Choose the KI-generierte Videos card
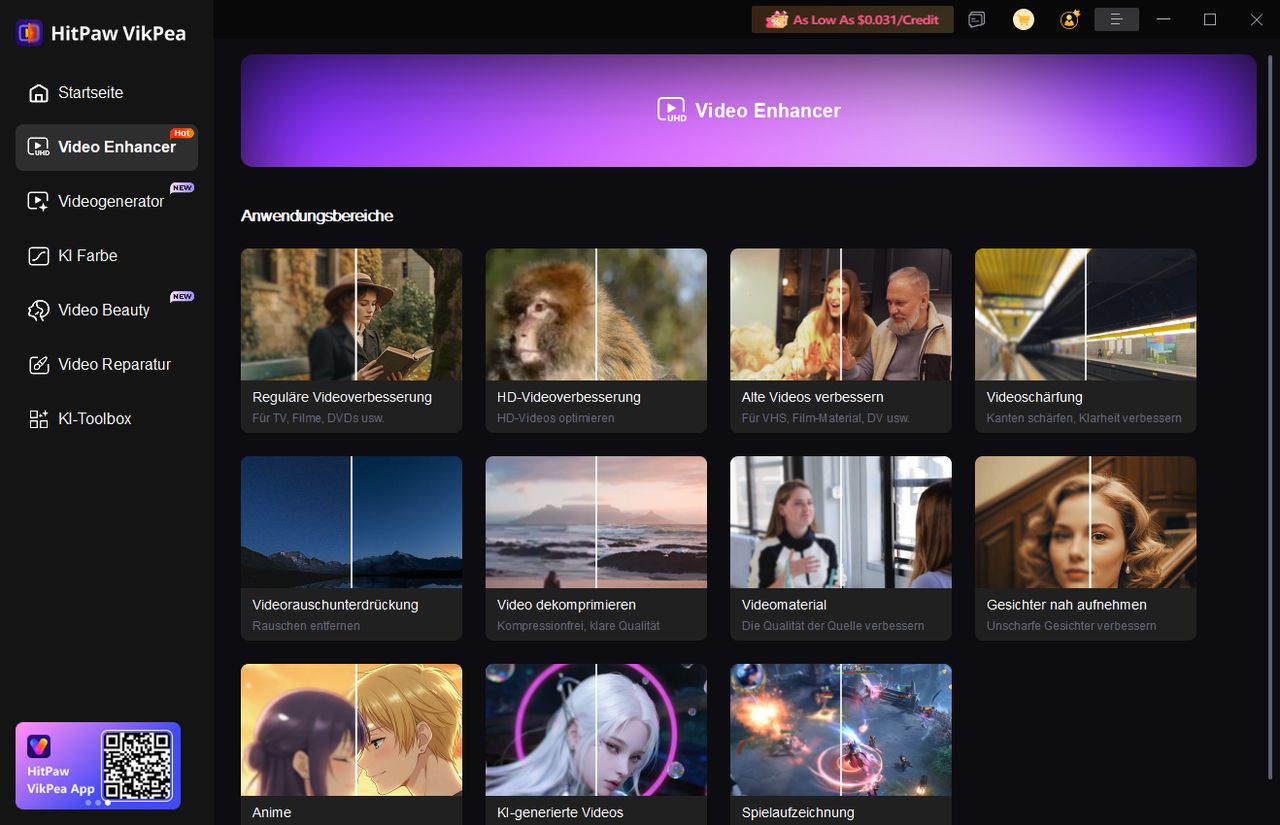This screenshot has width=1280, height=825. (596, 744)
